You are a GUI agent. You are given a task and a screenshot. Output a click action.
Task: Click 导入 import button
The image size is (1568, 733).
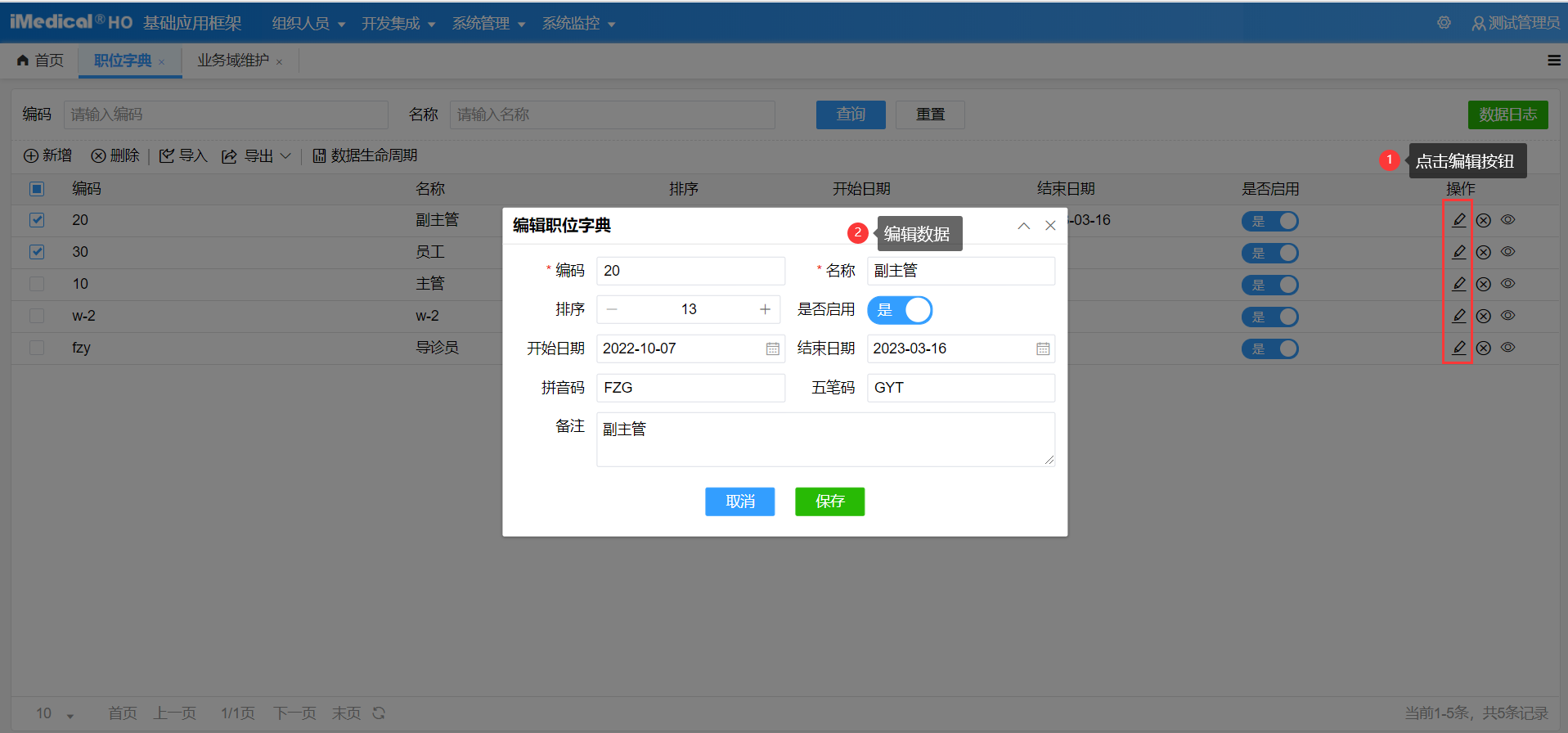(x=183, y=155)
